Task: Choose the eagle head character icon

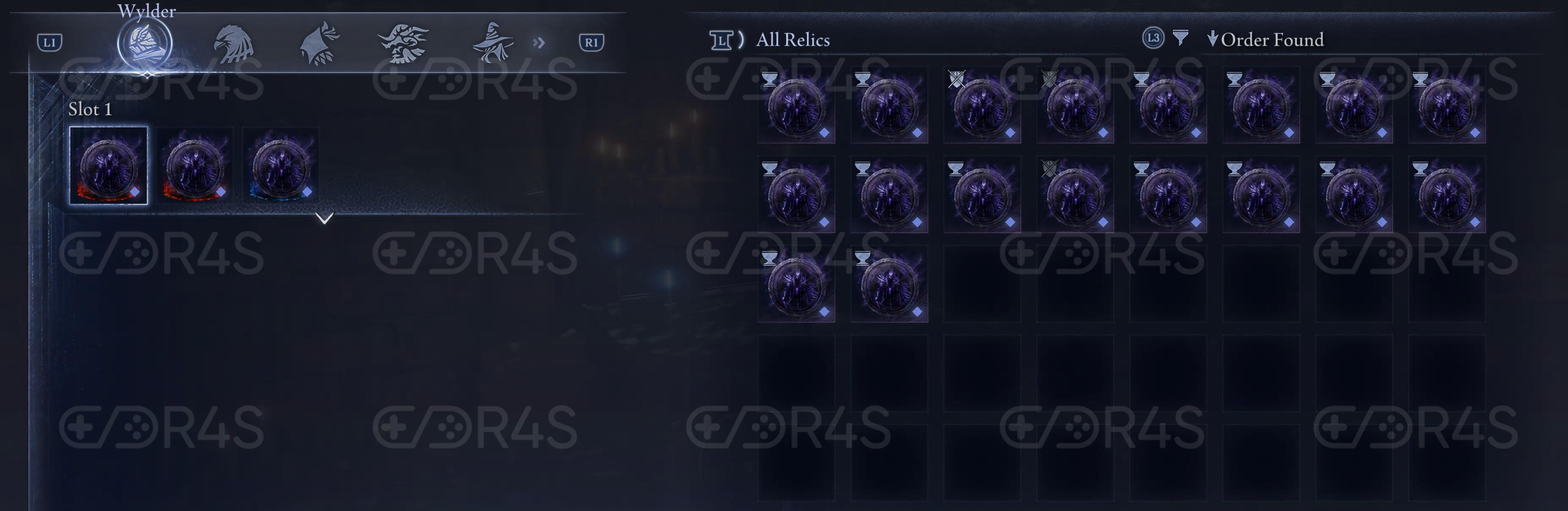Action: point(234,44)
